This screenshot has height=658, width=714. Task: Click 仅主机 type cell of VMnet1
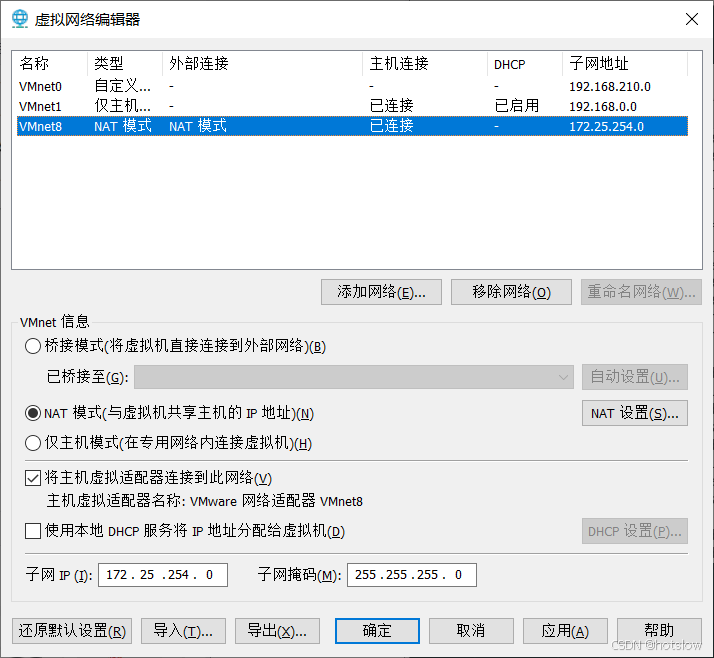click(x=122, y=106)
